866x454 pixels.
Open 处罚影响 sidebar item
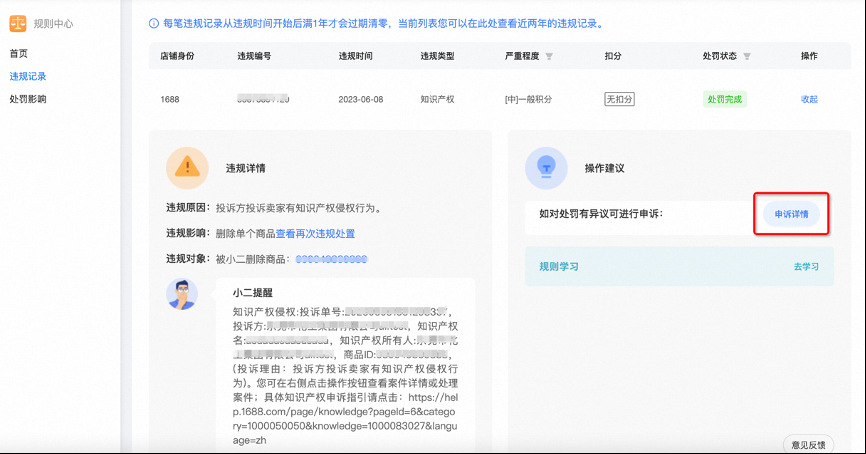coord(28,99)
